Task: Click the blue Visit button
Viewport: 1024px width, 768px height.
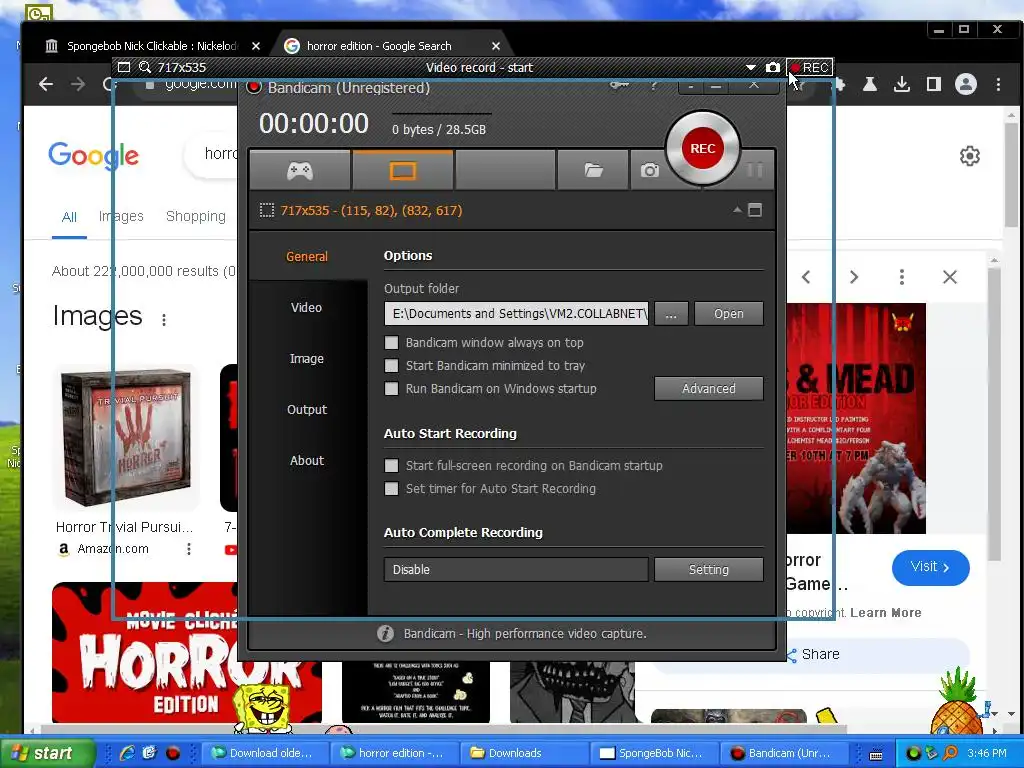Action: pyautogui.click(x=931, y=567)
